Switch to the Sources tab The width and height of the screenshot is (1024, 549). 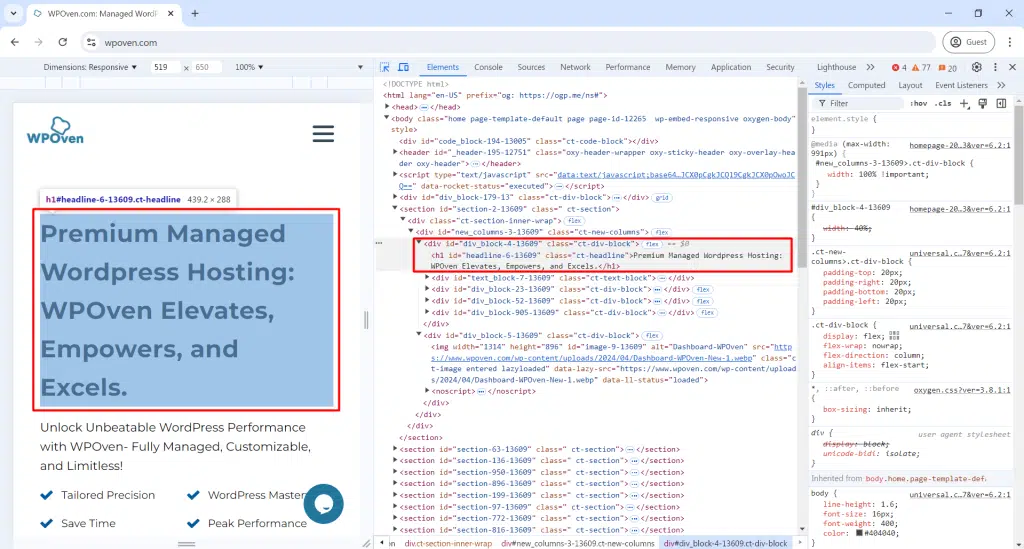point(531,67)
